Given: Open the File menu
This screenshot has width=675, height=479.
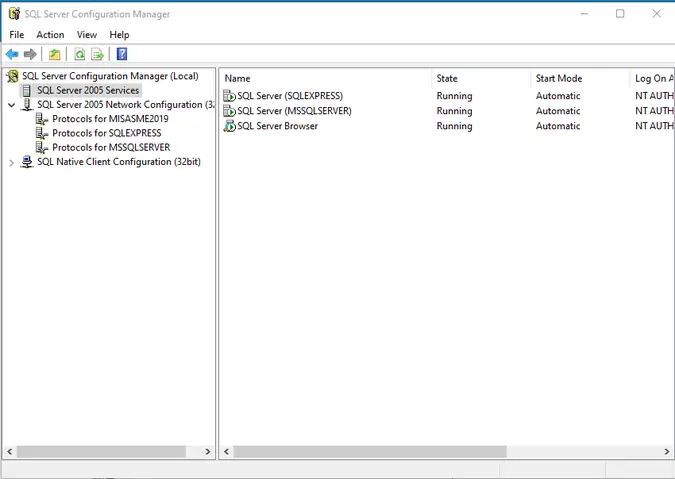Looking at the screenshot, I should click(17, 35).
